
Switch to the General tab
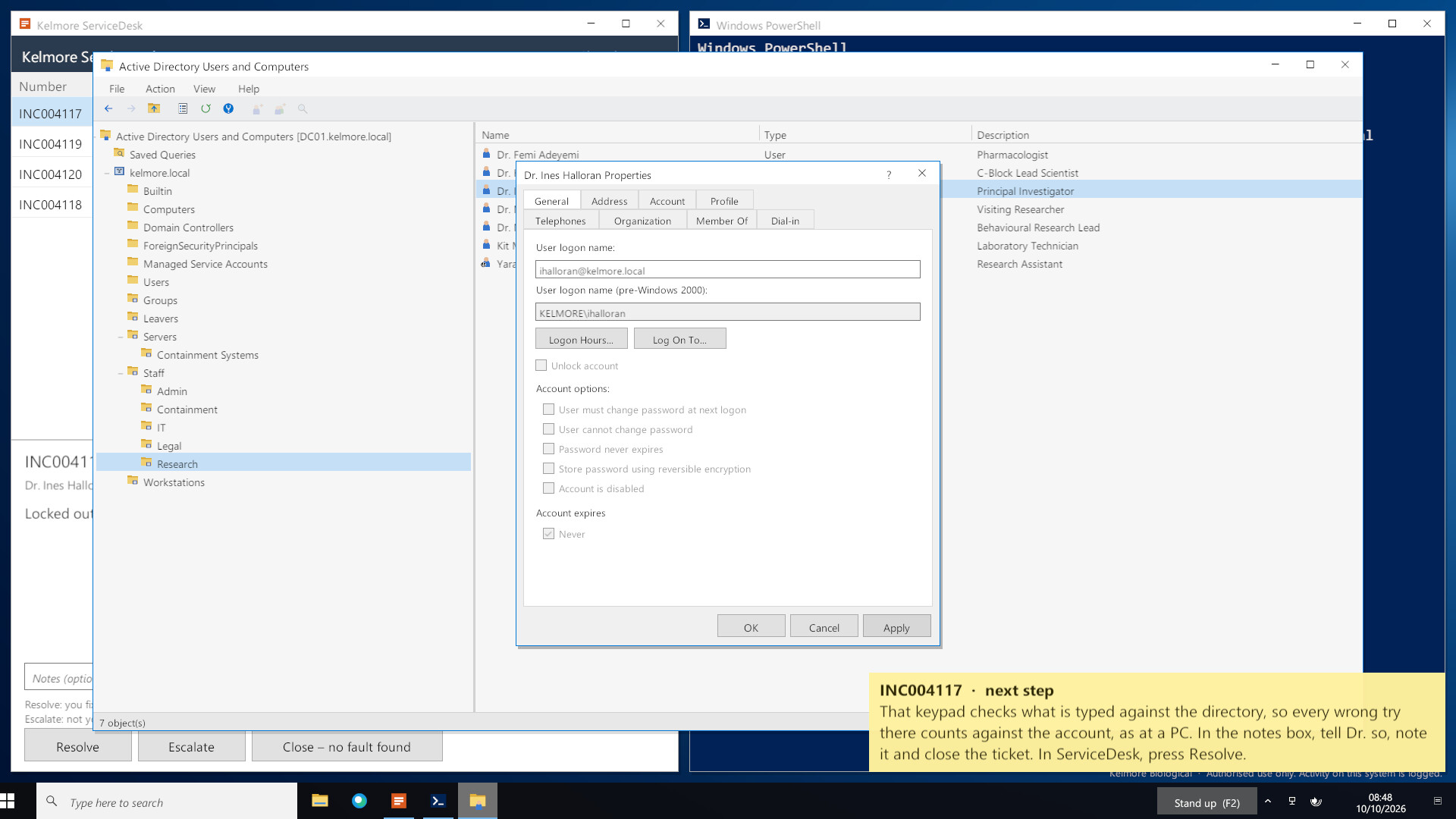tap(551, 200)
